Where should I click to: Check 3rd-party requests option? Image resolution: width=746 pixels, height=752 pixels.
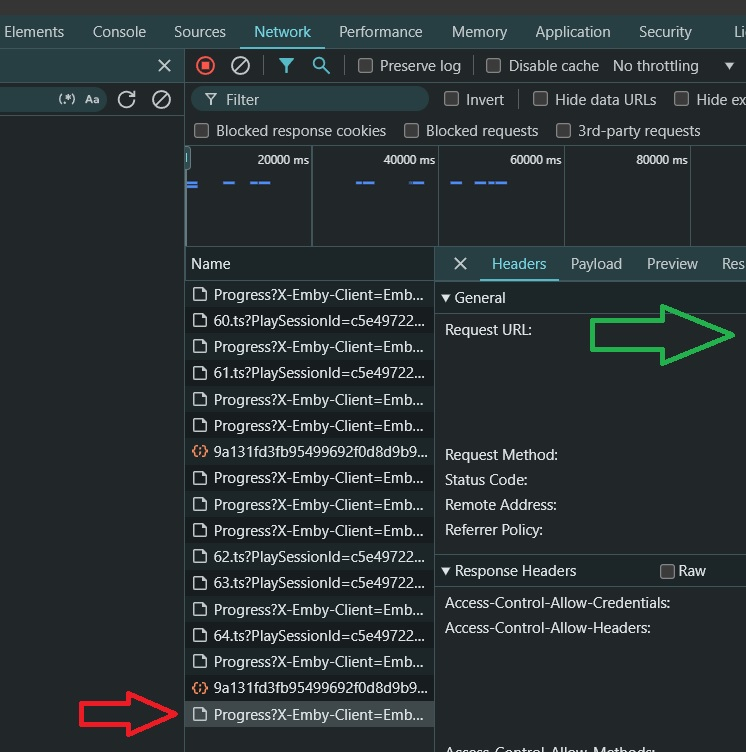coord(563,130)
